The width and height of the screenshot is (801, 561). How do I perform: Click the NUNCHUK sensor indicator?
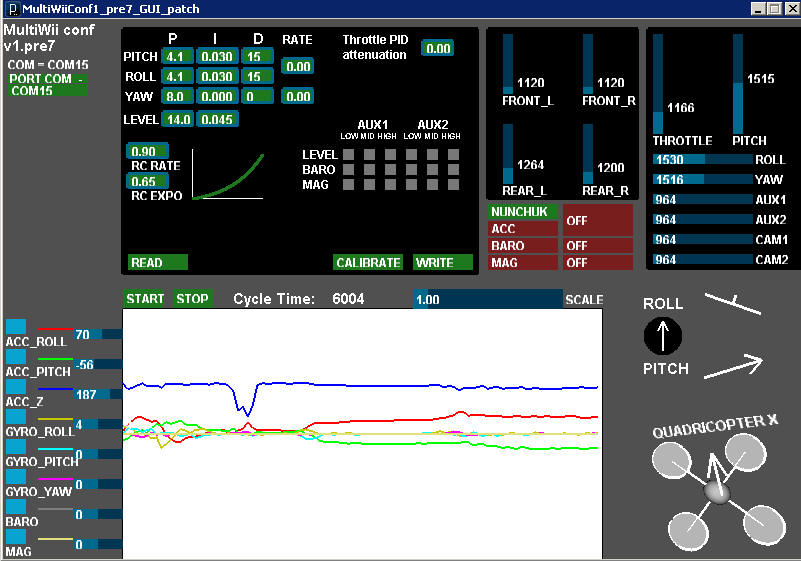(523, 212)
